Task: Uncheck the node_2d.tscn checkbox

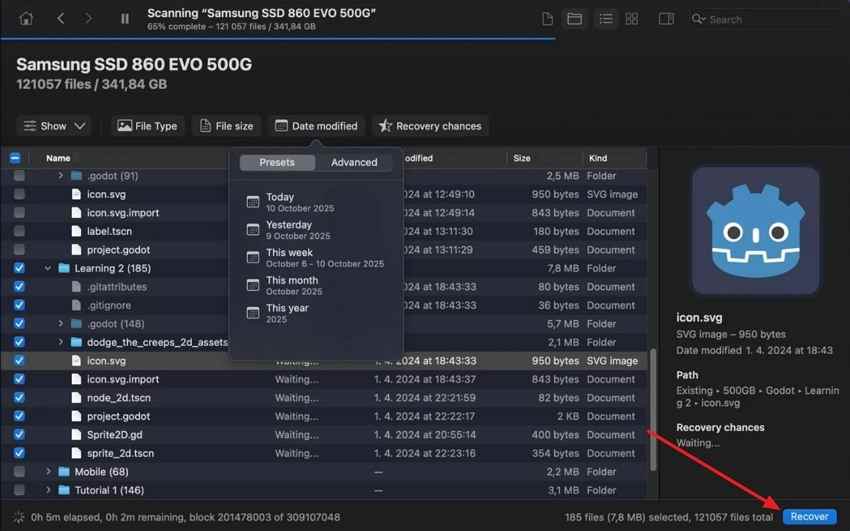Action: [x=19, y=398]
